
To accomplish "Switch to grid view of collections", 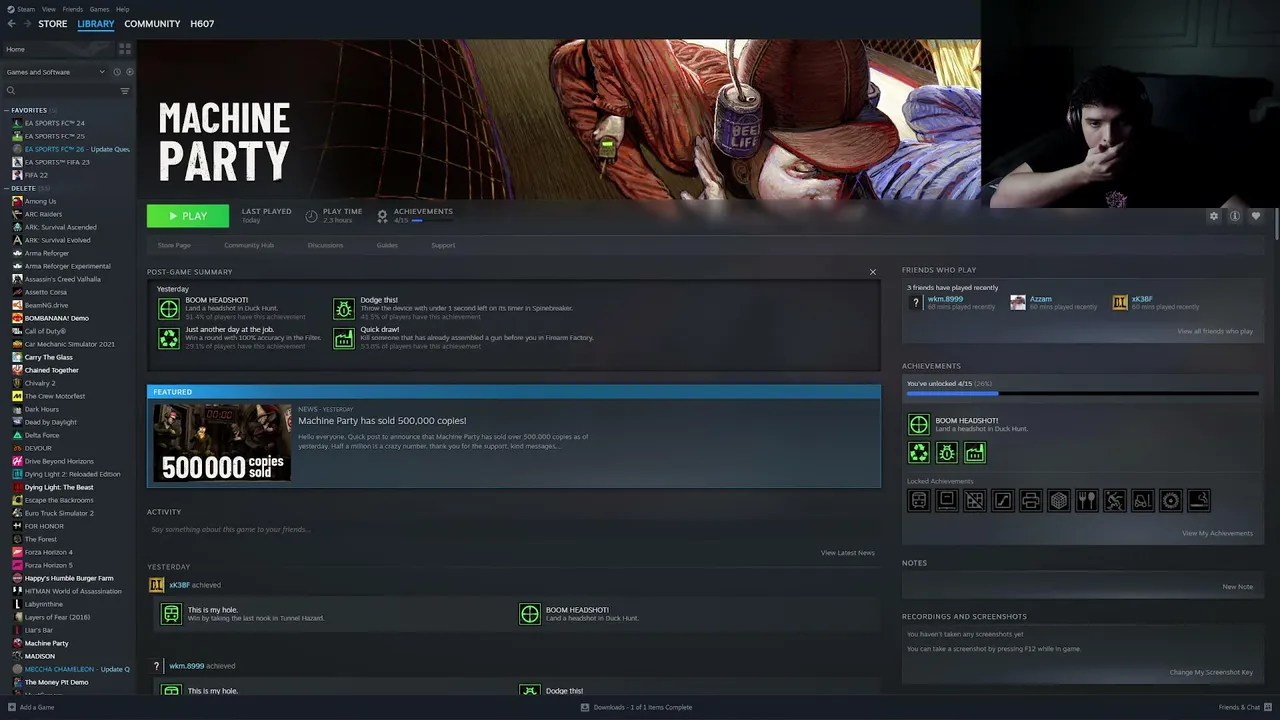I will [125, 49].
